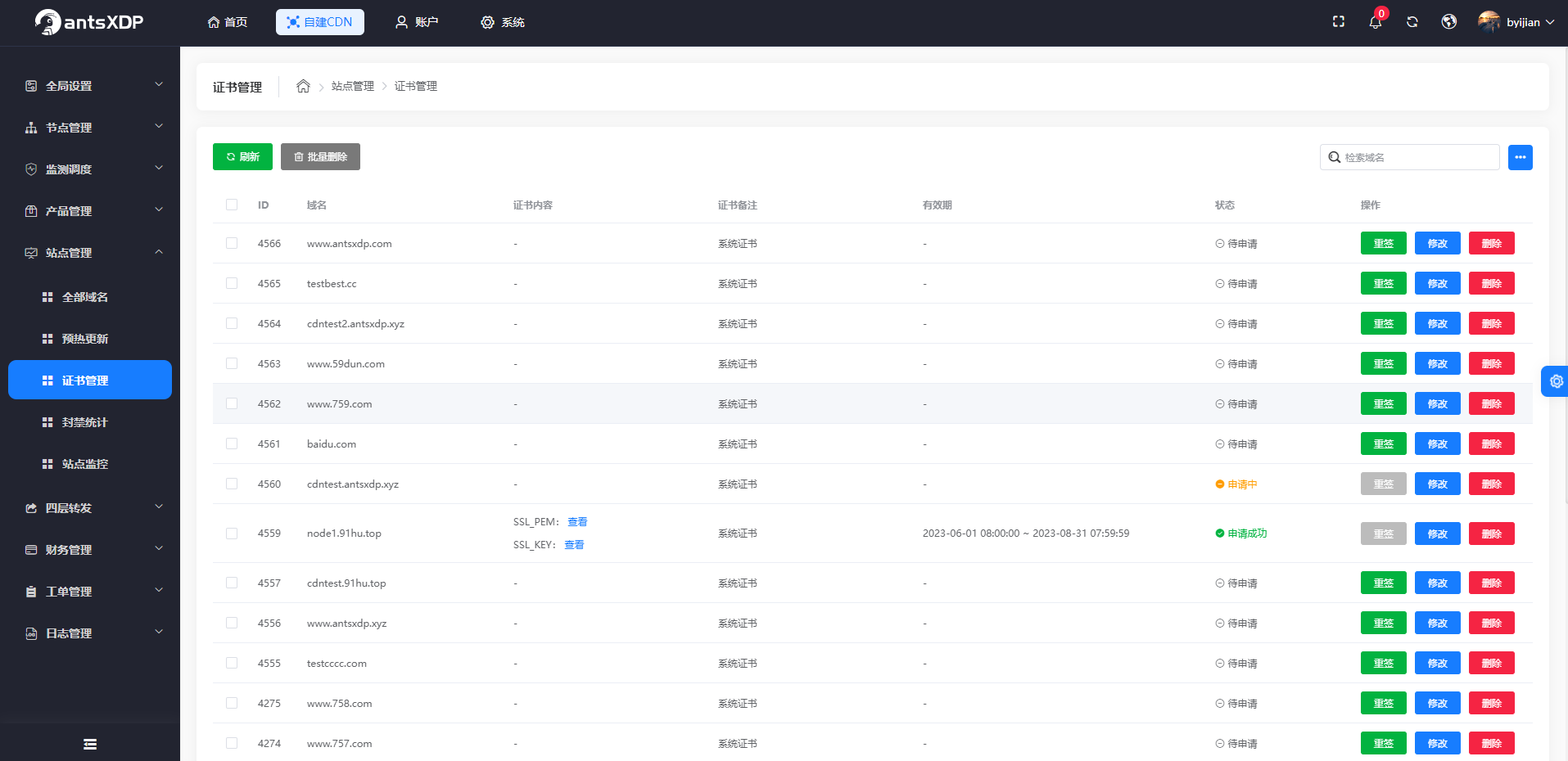Click 重签 for www.antsxdp.com

tap(1384, 243)
